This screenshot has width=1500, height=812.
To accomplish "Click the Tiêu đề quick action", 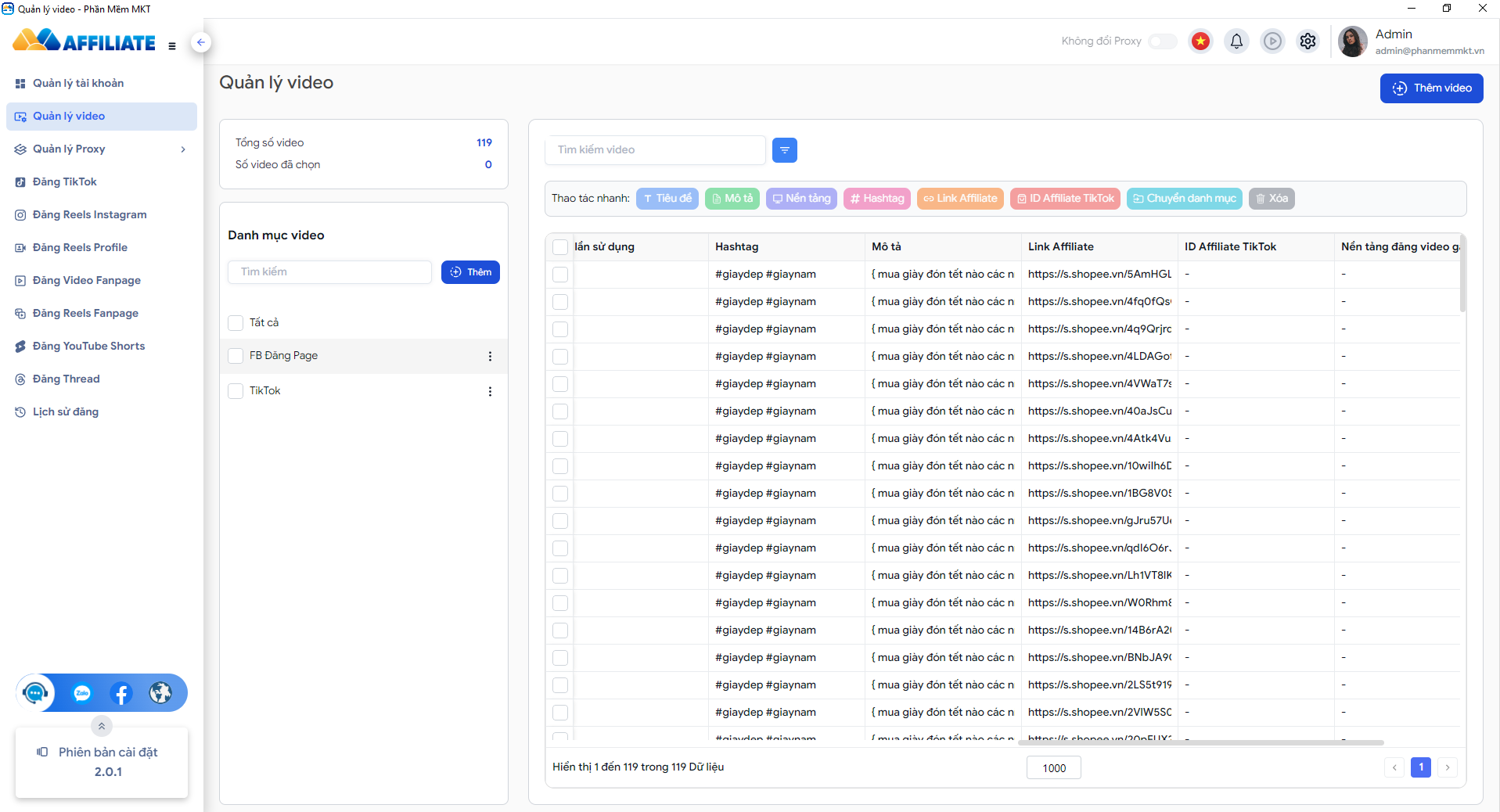I will pos(667,199).
